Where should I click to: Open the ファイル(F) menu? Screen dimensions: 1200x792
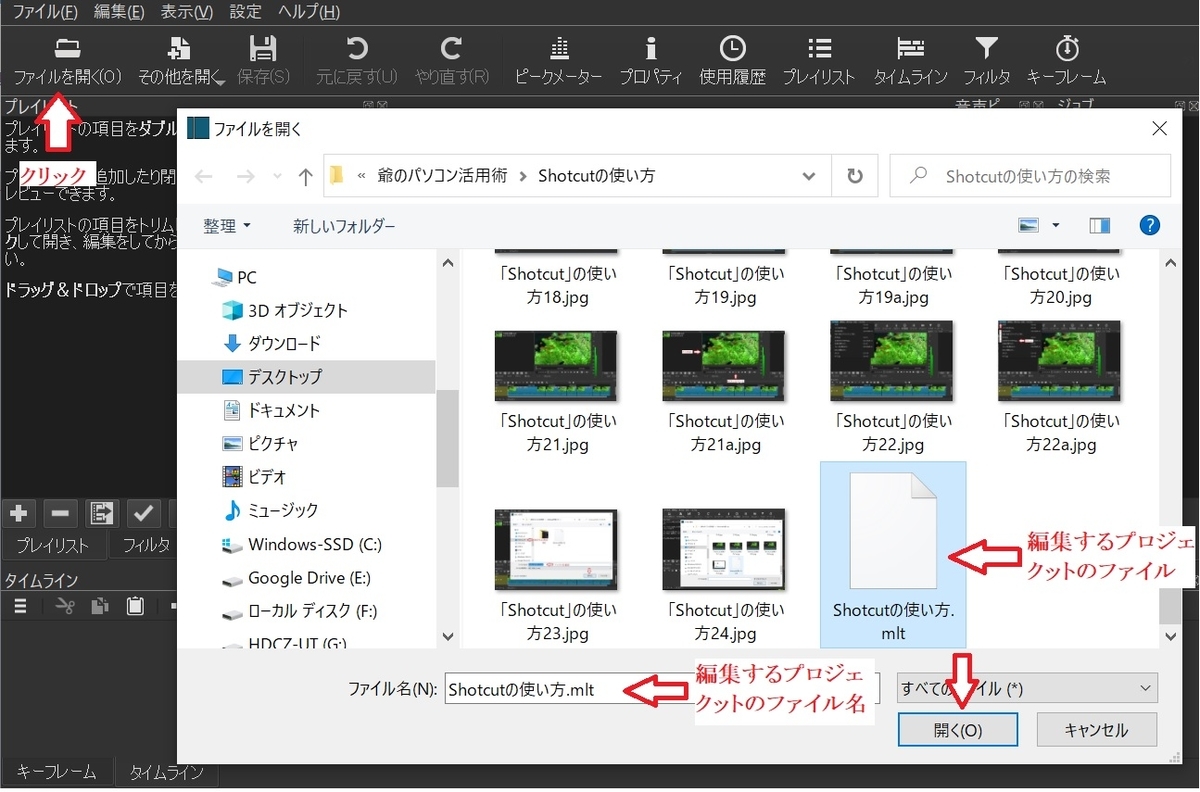tap(44, 12)
